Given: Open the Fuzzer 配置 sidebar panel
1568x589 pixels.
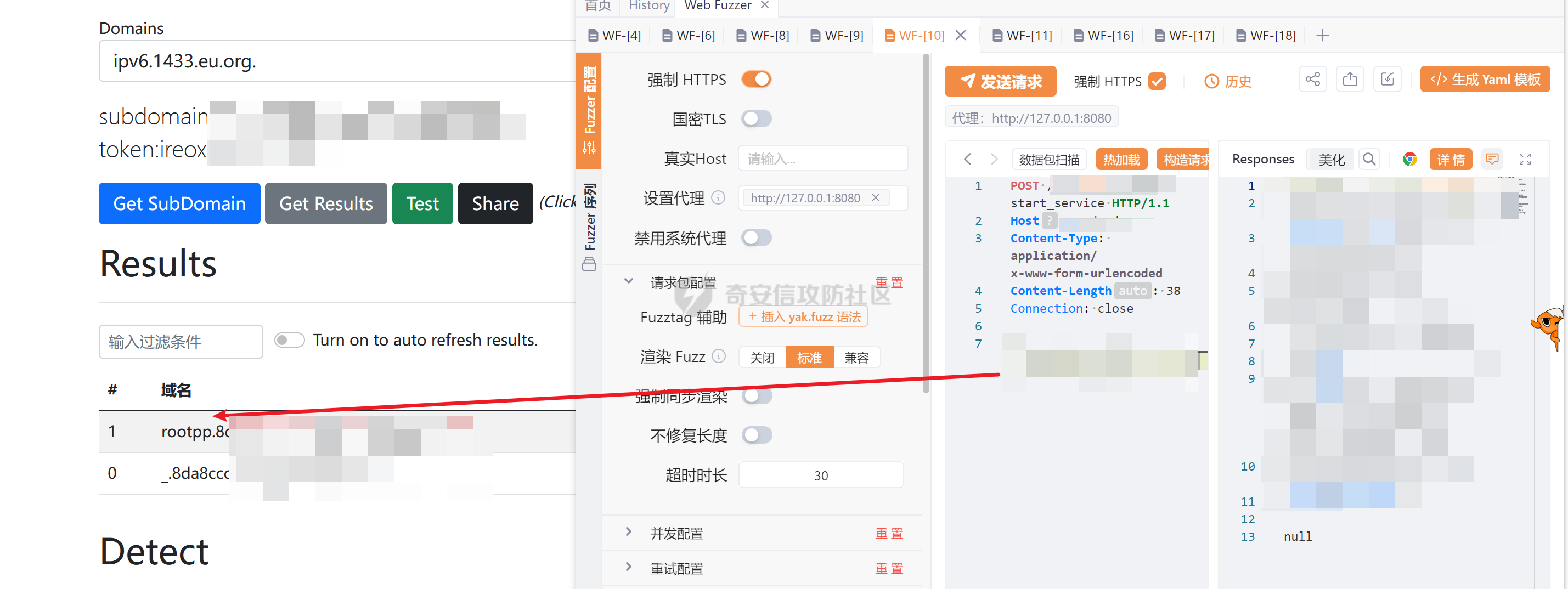Looking at the screenshot, I should point(589,110).
